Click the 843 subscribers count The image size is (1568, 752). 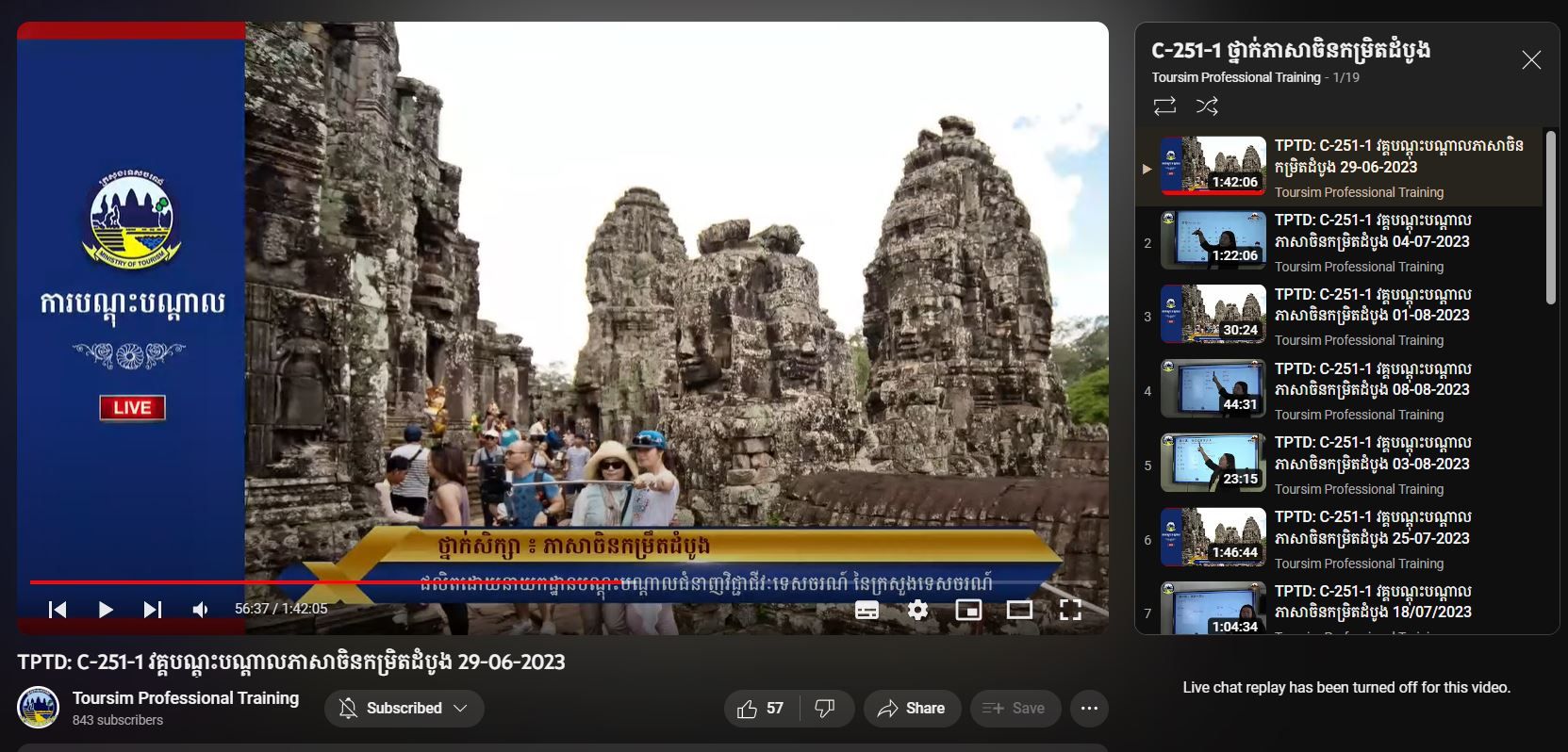coord(118,720)
